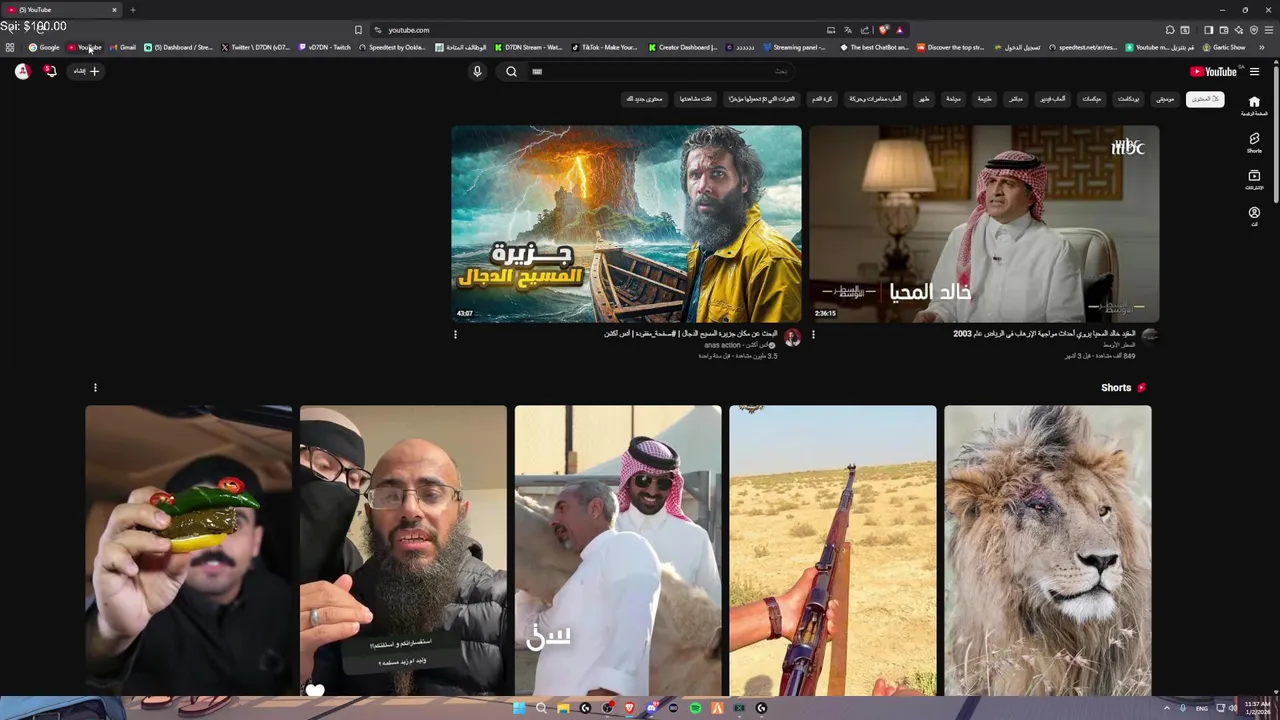Open the Windows Start menu
This screenshot has height=720, width=1280.
point(519,708)
